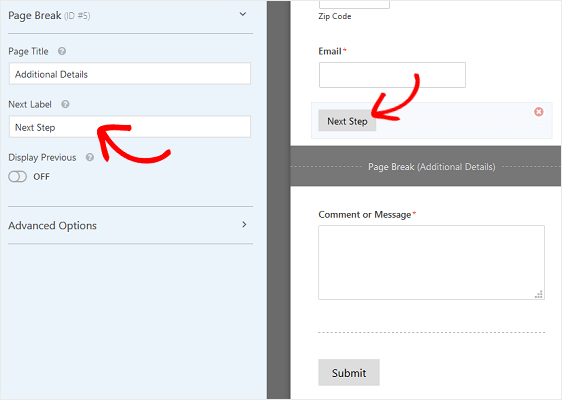Click the Next Label text field

pyautogui.click(x=130, y=127)
